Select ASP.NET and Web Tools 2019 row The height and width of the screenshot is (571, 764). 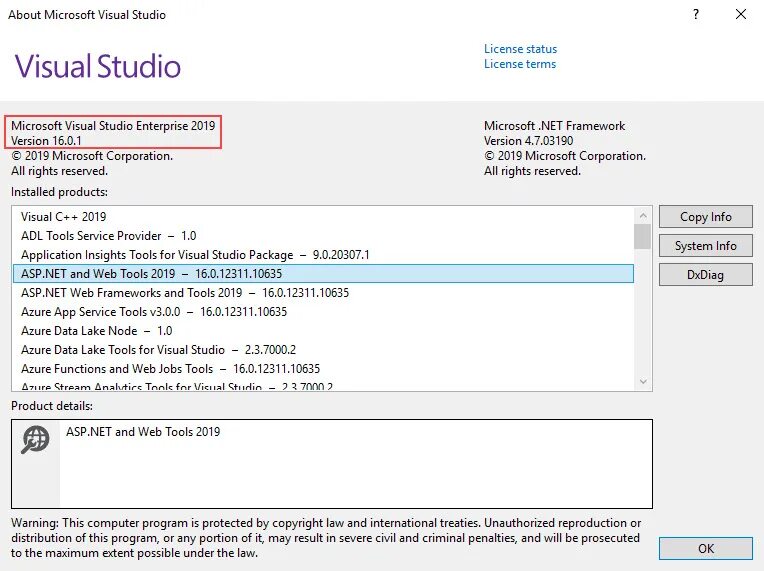click(x=323, y=274)
